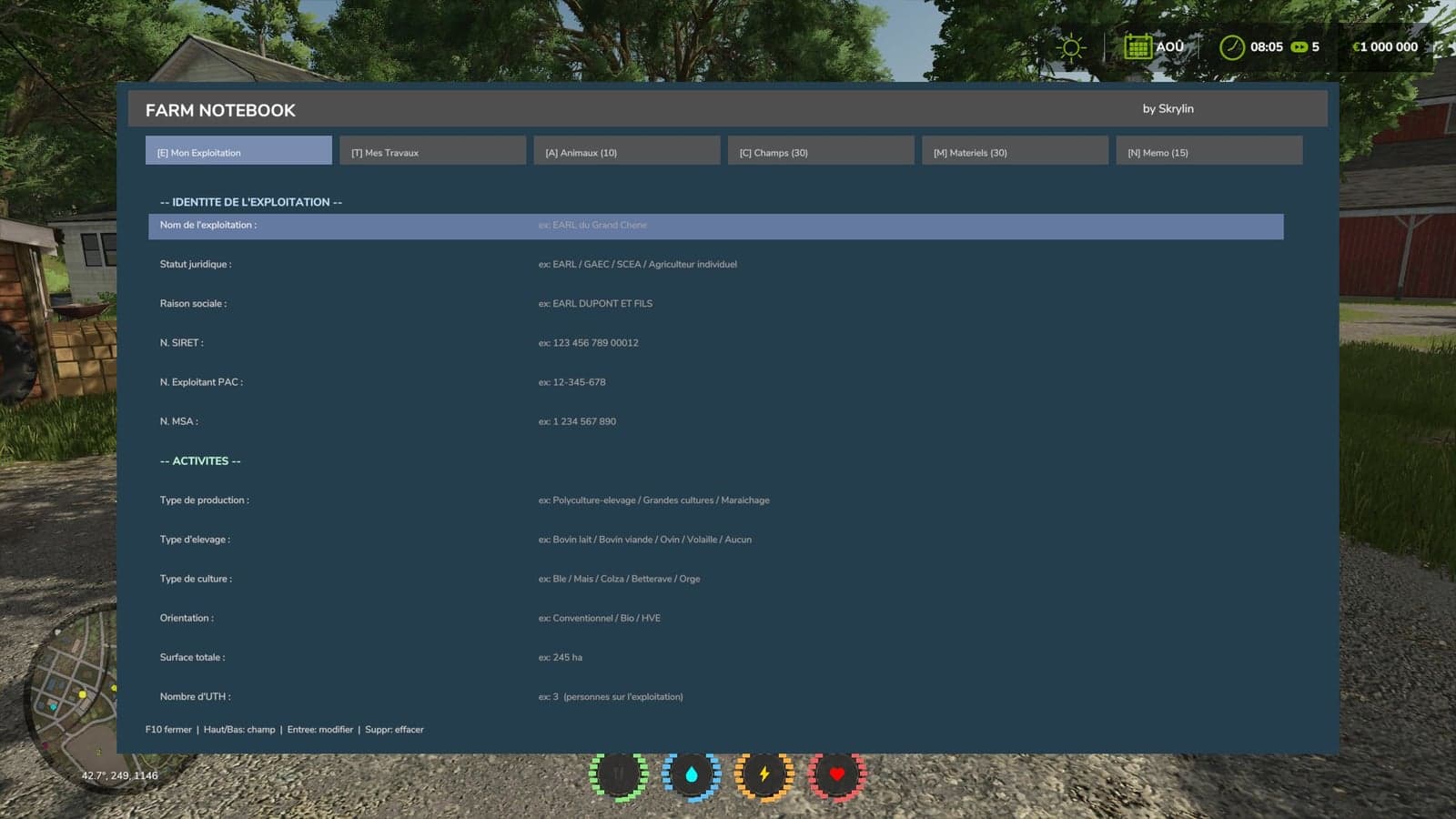Open the calendar icon showing AOÛ
Image resolution: width=1456 pixels, height=819 pixels.
[1137, 46]
